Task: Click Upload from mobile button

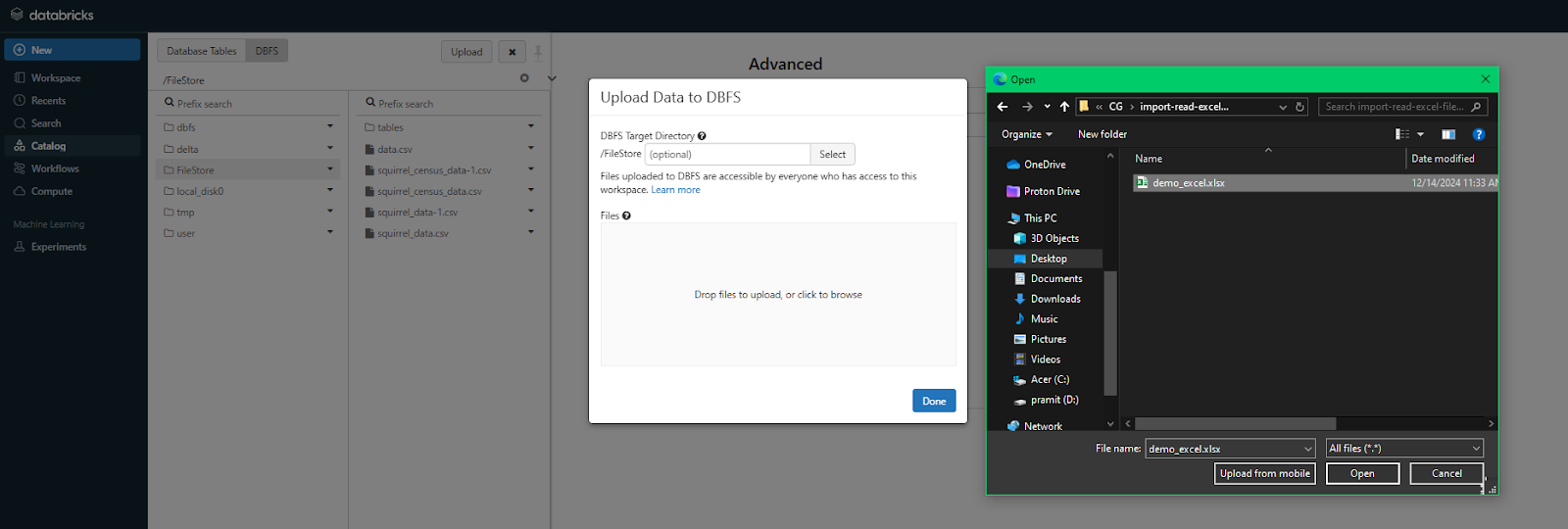Action: tap(1264, 473)
